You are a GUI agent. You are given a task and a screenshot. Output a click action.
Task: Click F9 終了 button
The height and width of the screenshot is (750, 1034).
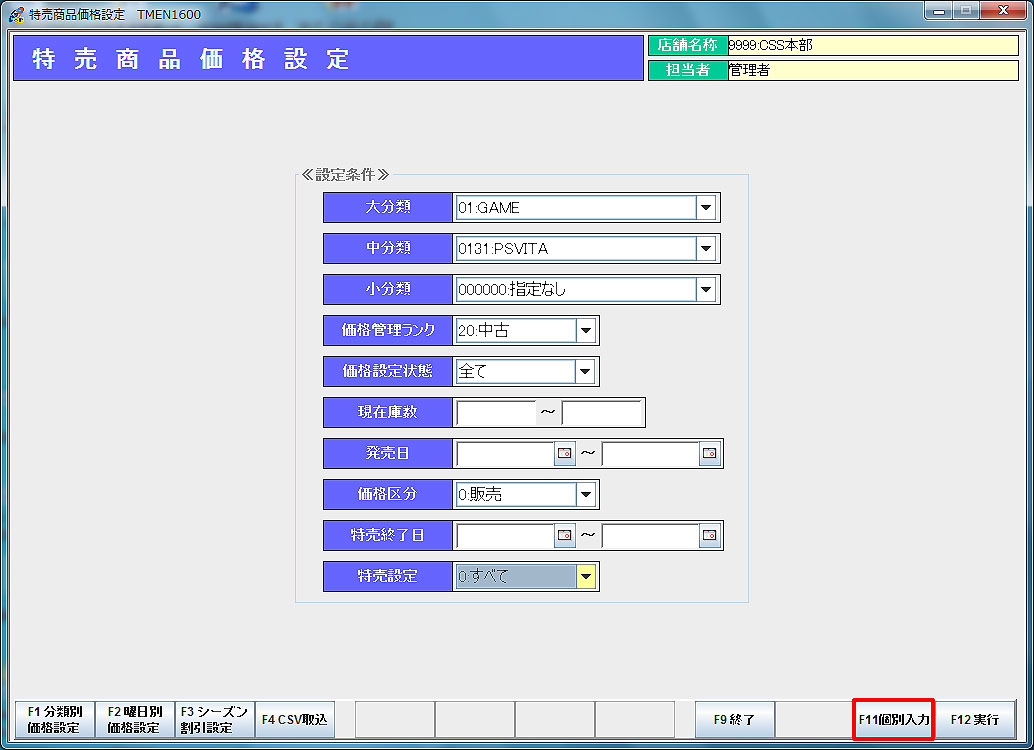tap(734, 720)
